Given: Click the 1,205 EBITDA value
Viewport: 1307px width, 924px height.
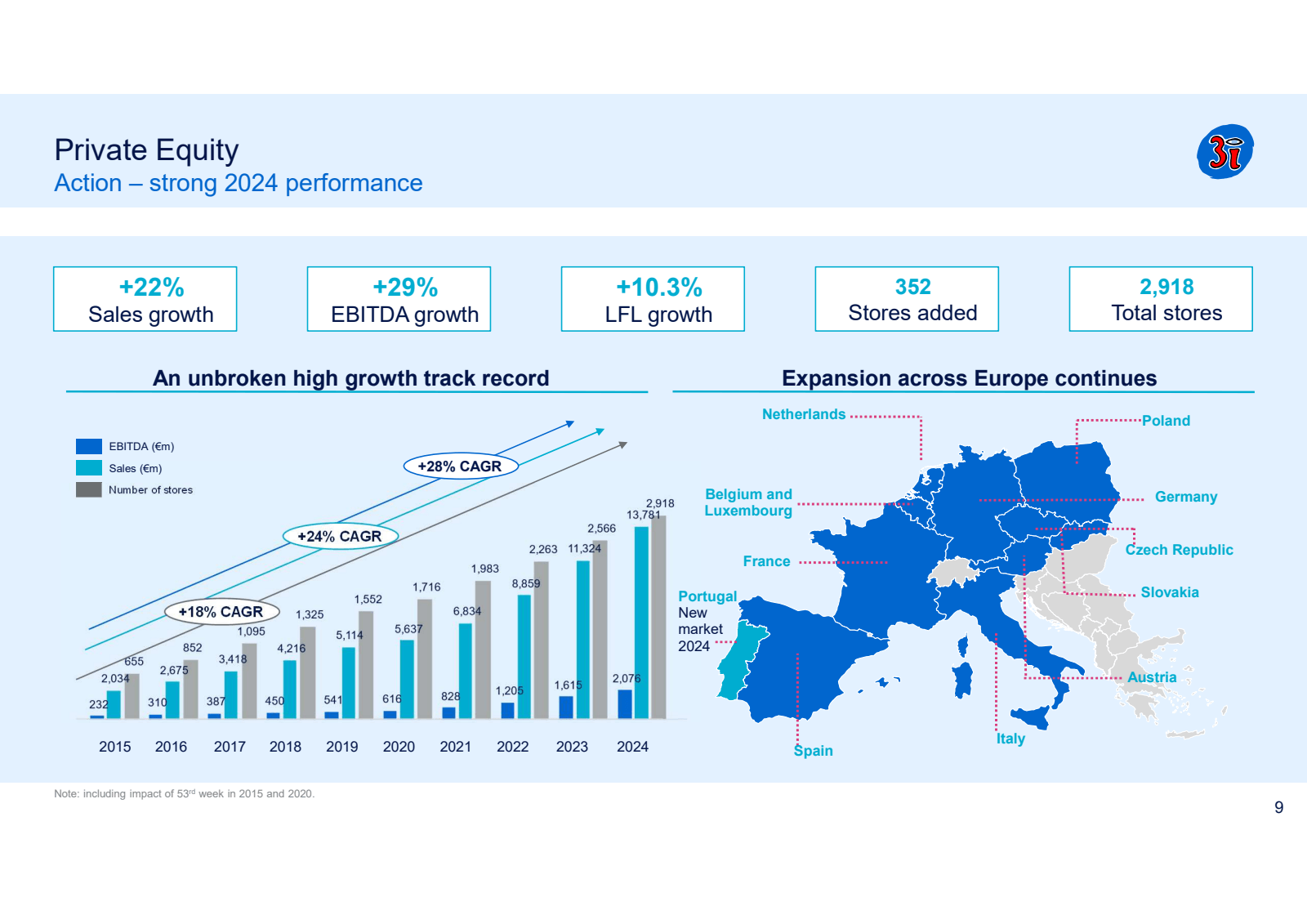Looking at the screenshot, I should click(510, 690).
